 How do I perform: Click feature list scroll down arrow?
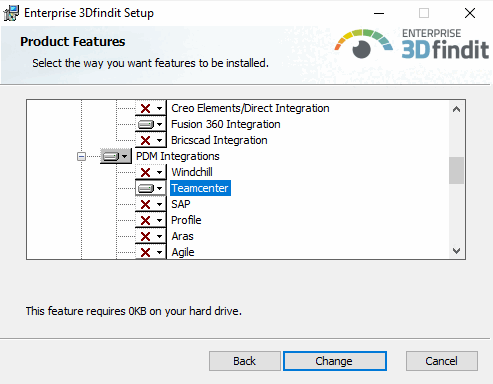[456, 250]
